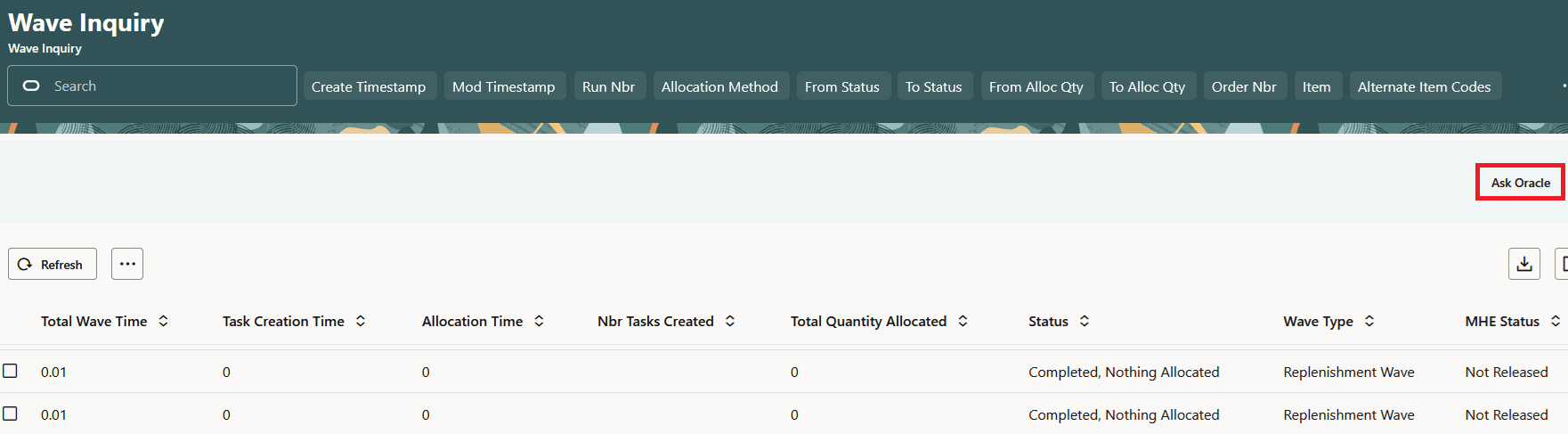This screenshot has height=434, width=1568.
Task: Sort by Nbr Tasks Created arrows
Action: point(730,321)
